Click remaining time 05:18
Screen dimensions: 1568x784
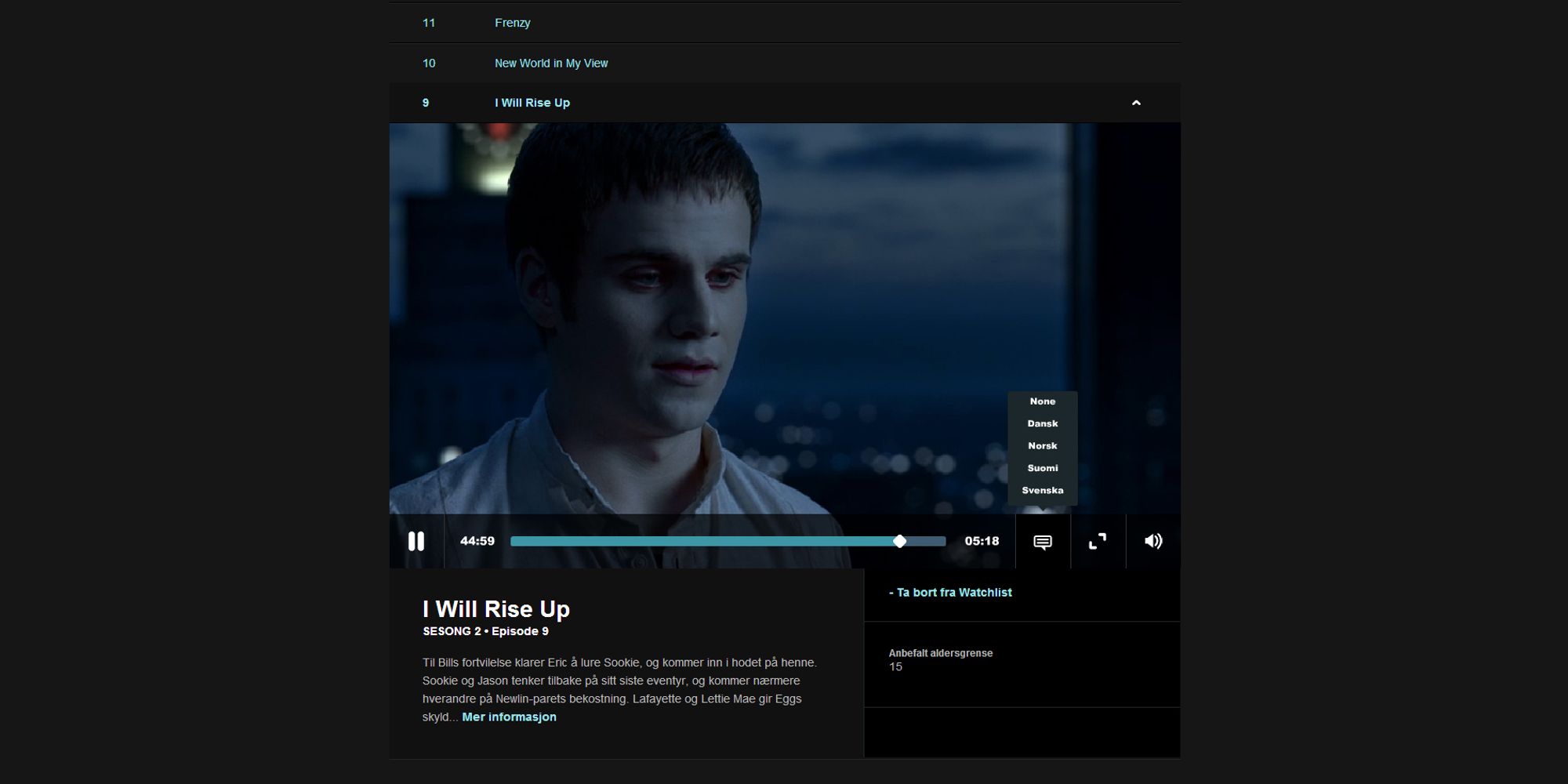[x=982, y=541]
